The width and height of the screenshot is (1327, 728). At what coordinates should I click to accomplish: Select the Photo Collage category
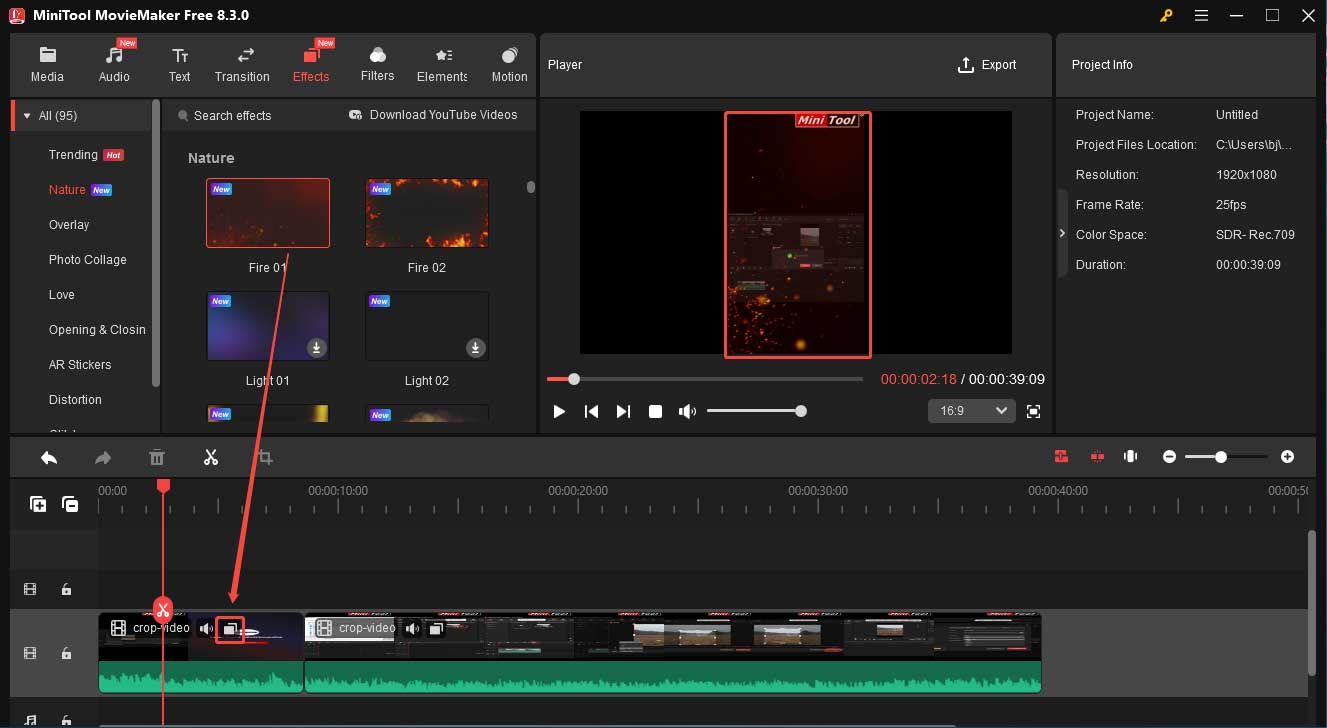tap(88, 260)
